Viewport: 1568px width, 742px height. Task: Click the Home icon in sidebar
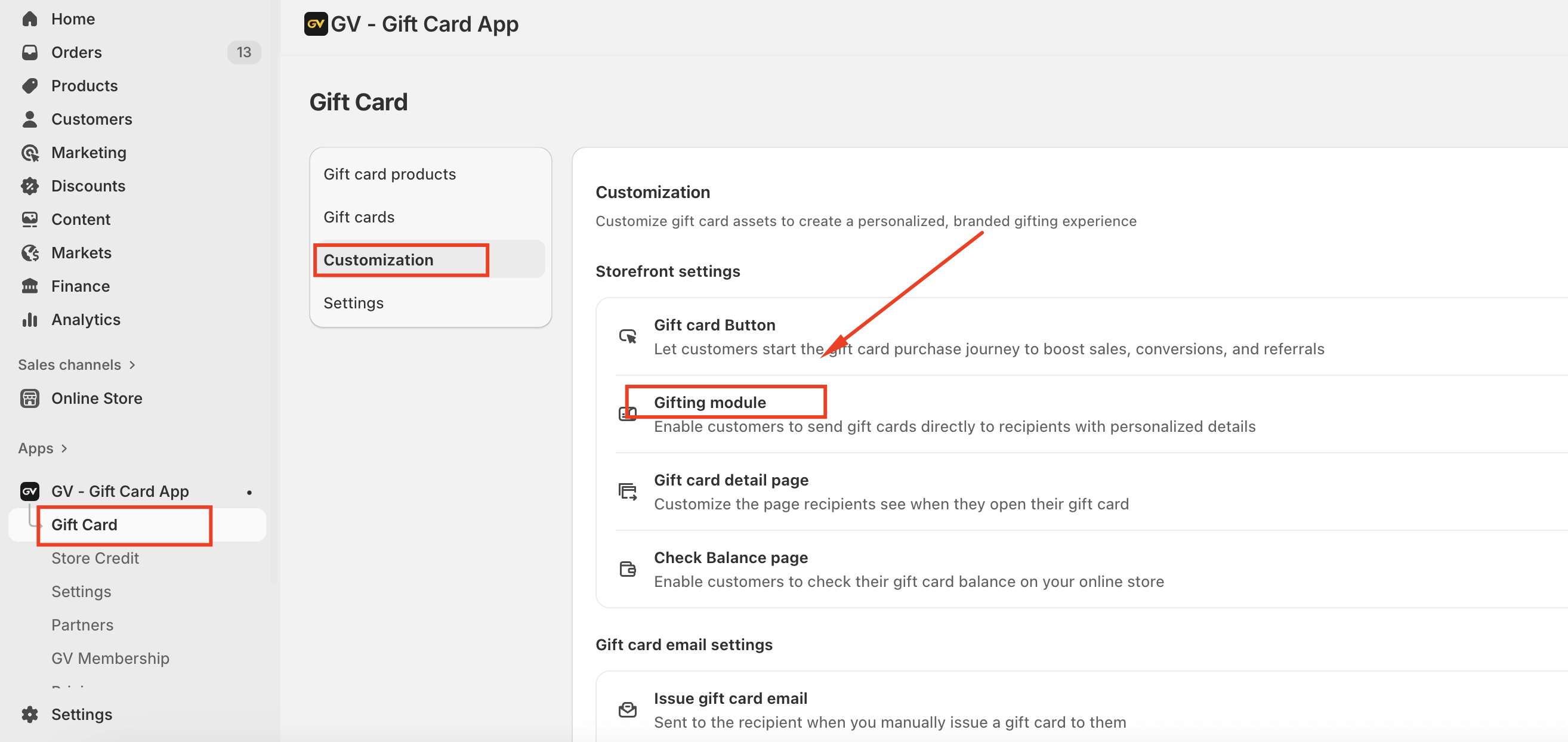29,19
